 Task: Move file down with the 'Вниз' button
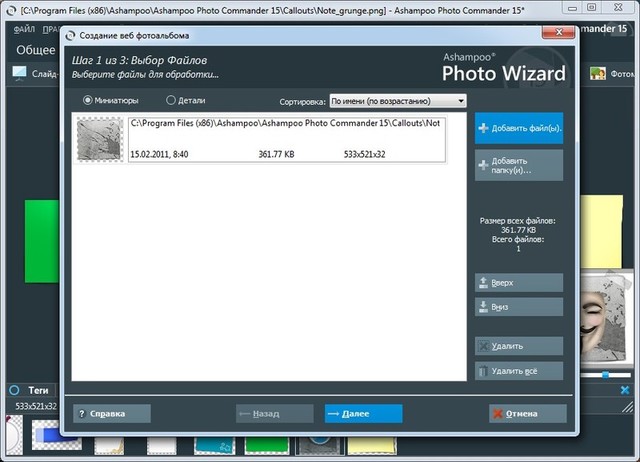(x=519, y=307)
